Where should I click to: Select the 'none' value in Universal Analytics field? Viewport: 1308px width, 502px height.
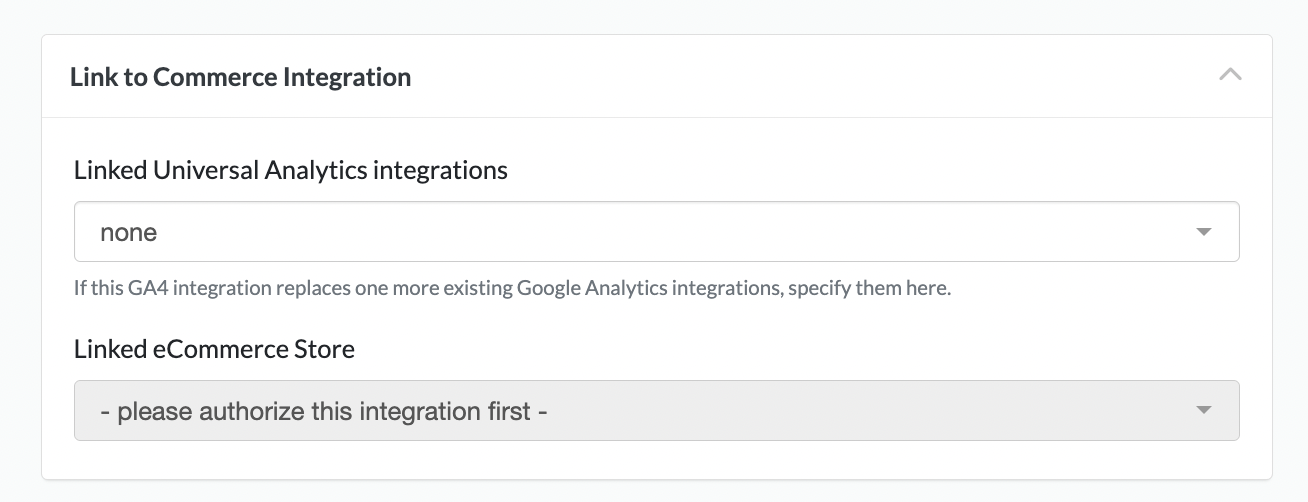coord(128,233)
